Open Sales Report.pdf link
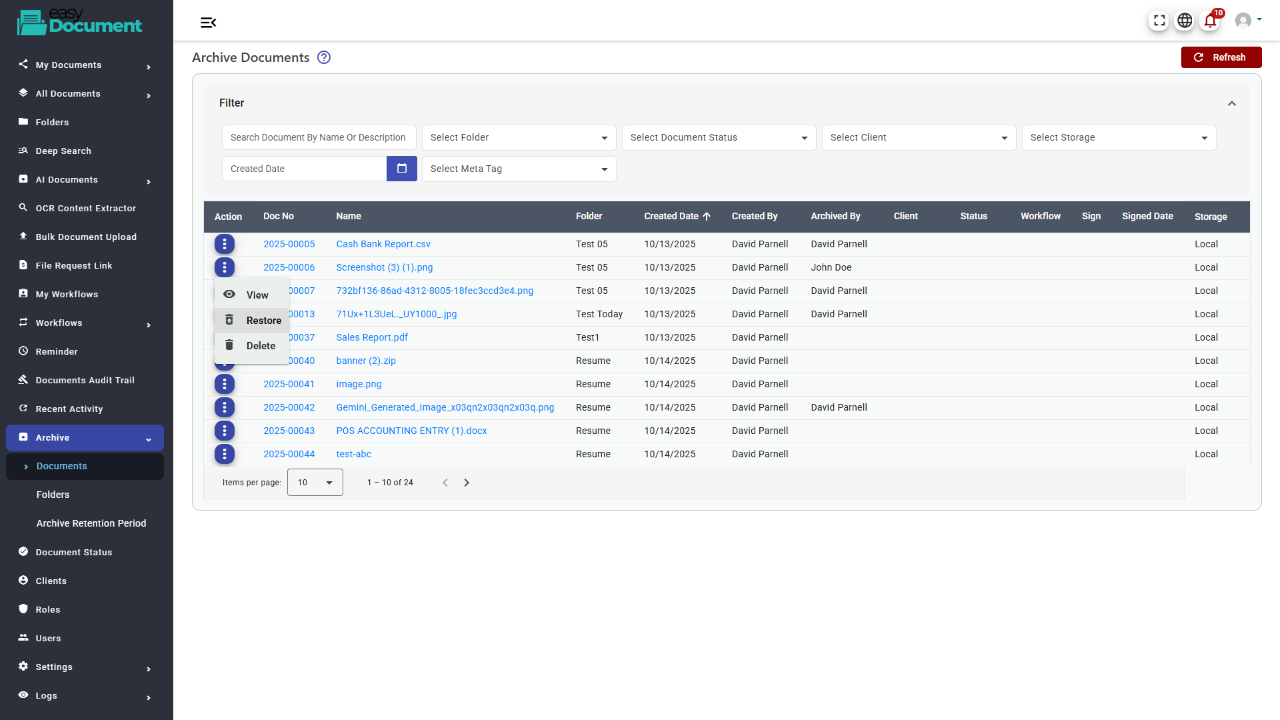The width and height of the screenshot is (1280, 720). coord(372,337)
